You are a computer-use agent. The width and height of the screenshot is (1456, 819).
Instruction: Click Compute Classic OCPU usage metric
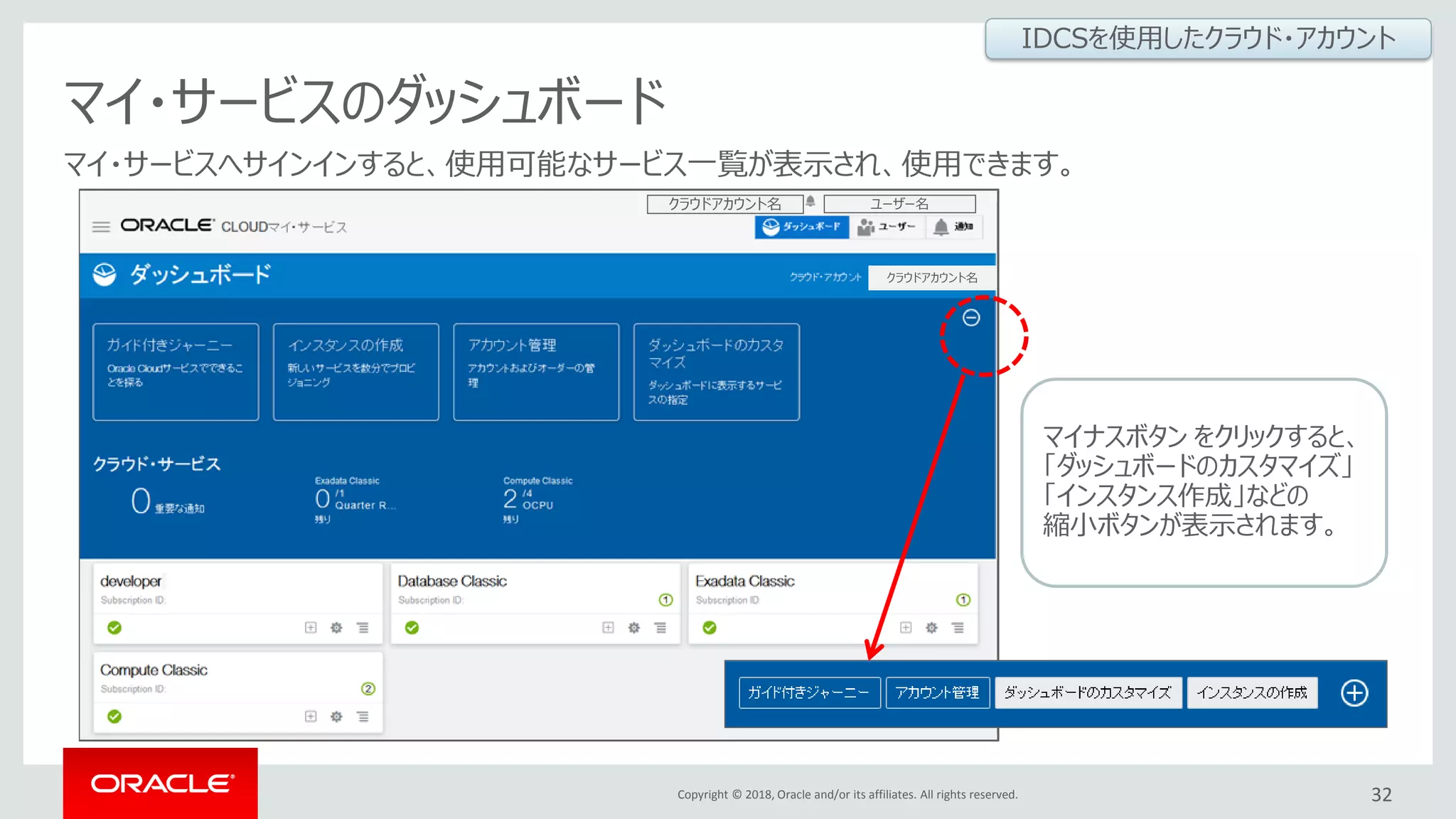[x=537, y=500]
